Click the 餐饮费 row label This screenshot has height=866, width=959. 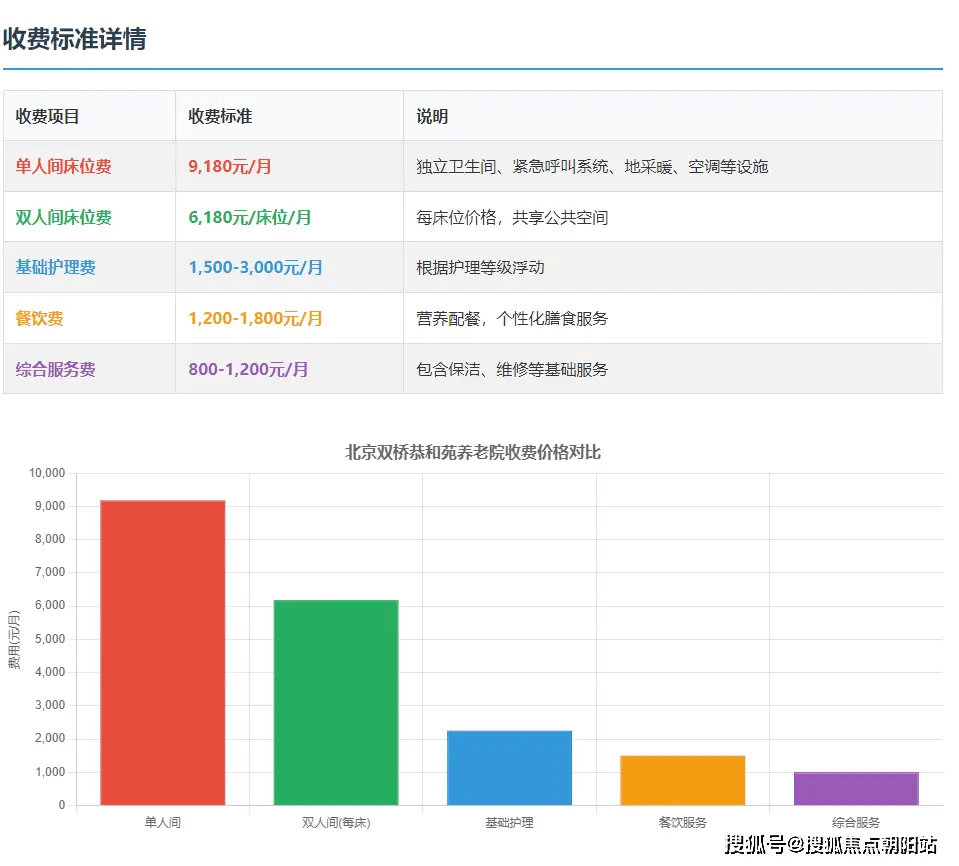[40, 318]
